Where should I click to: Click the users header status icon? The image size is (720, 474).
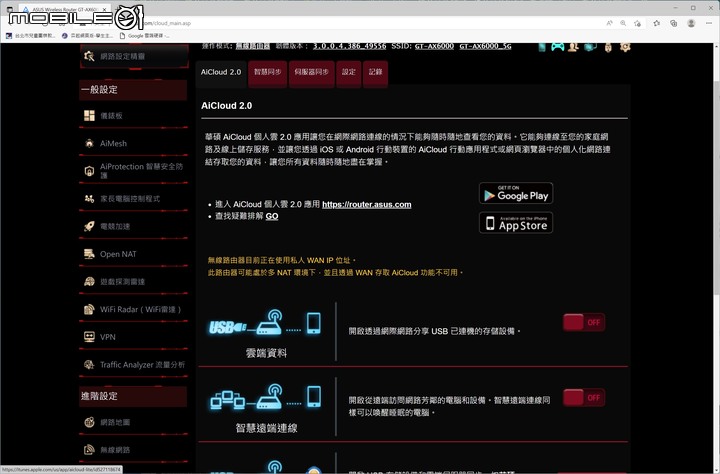point(573,47)
